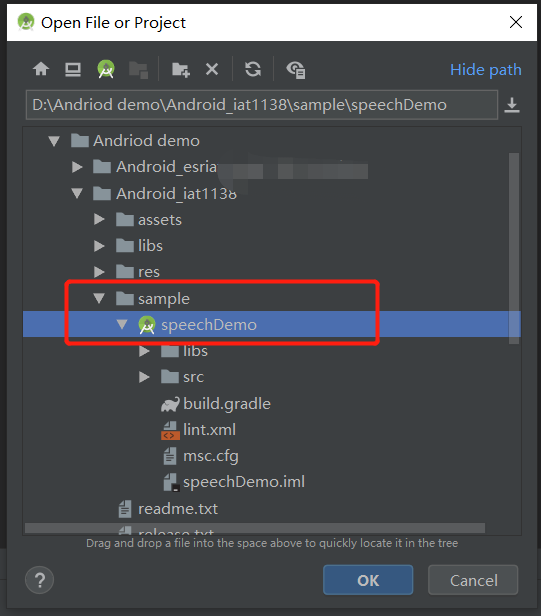Screen dimensions: 541x616
Task: Go to home directory icon
Action: coord(41,70)
